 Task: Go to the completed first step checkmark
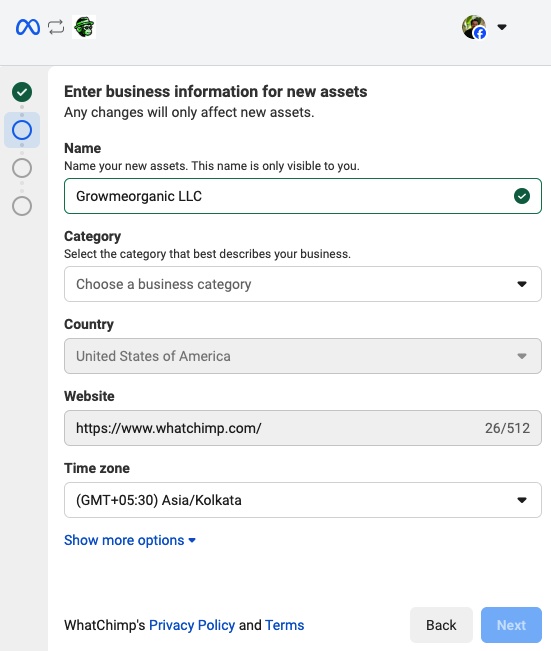coord(22,92)
